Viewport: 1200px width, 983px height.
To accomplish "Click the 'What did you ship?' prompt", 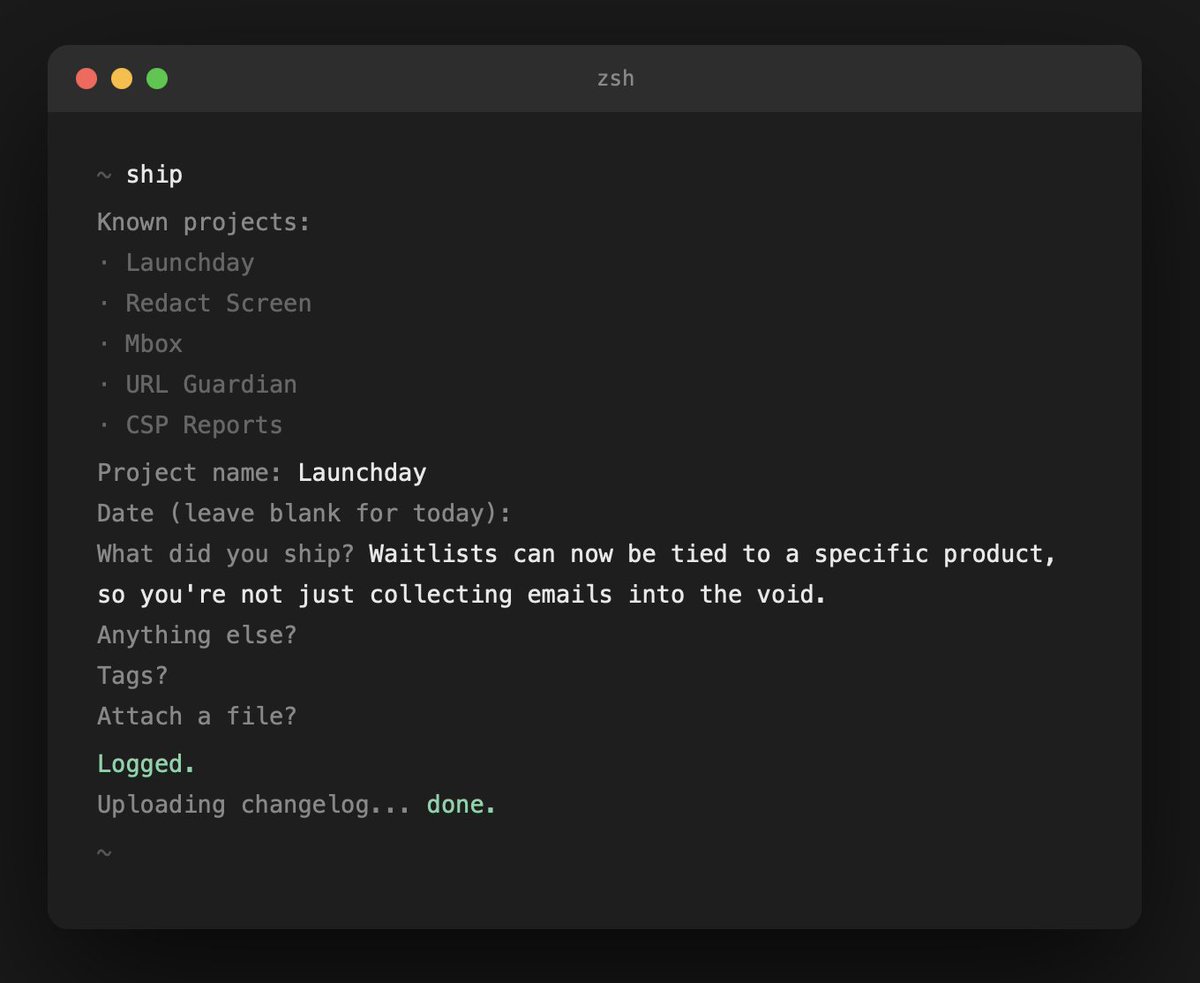I will 226,554.
